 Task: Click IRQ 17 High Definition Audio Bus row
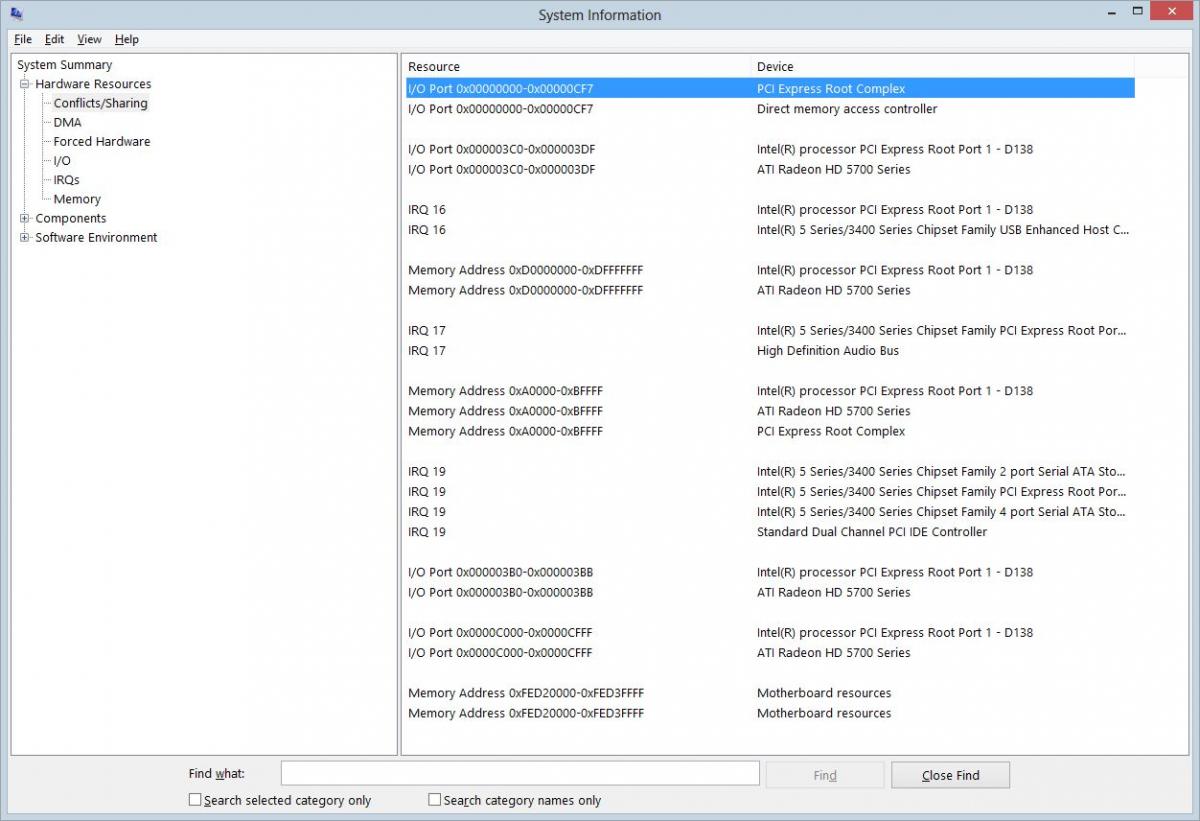click(x=769, y=351)
